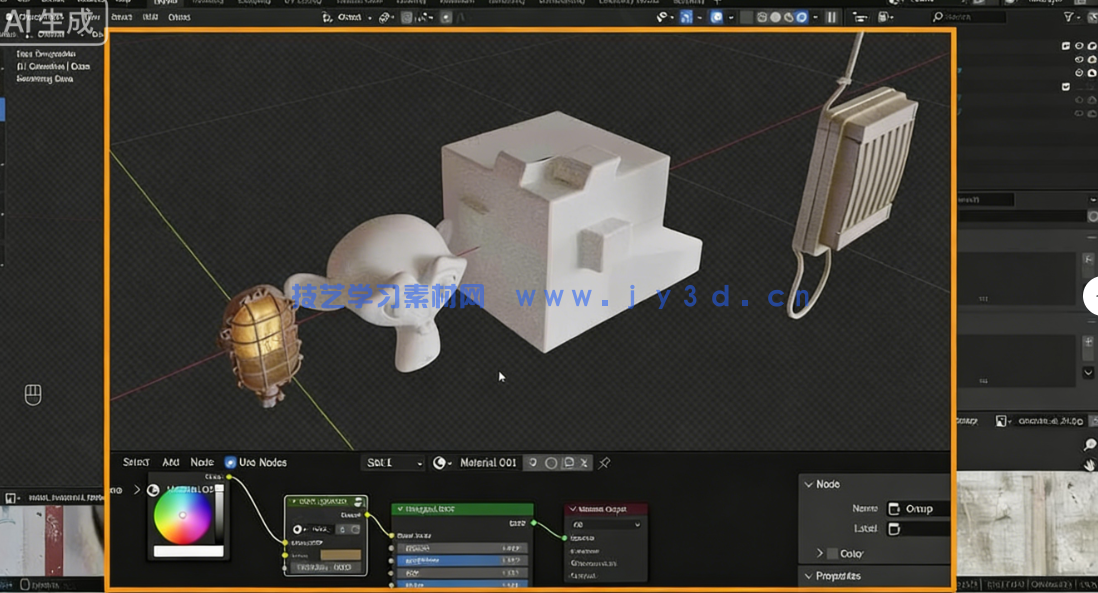This screenshot has width=1098, height=593.
Task: Hide an object with its eye toggle in outliner
Action: (x=1078, y=45)
